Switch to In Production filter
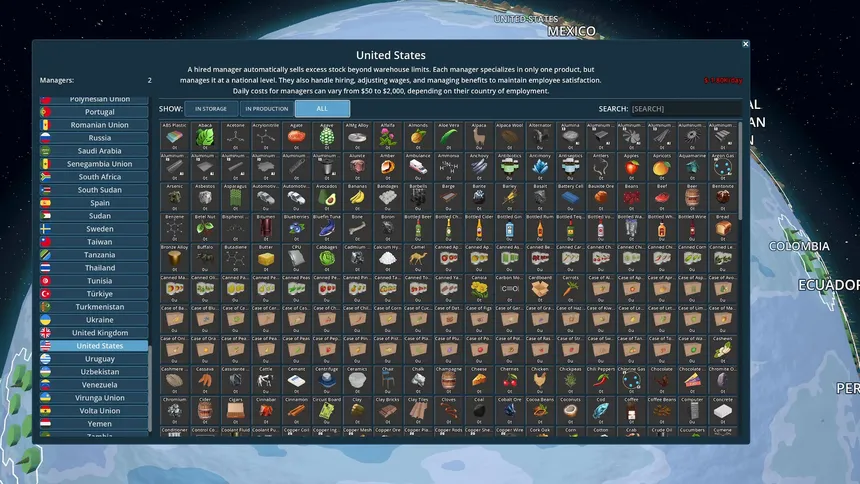This screenshot has height=484, width=860. pyautogui.click(x=267, y=108)
